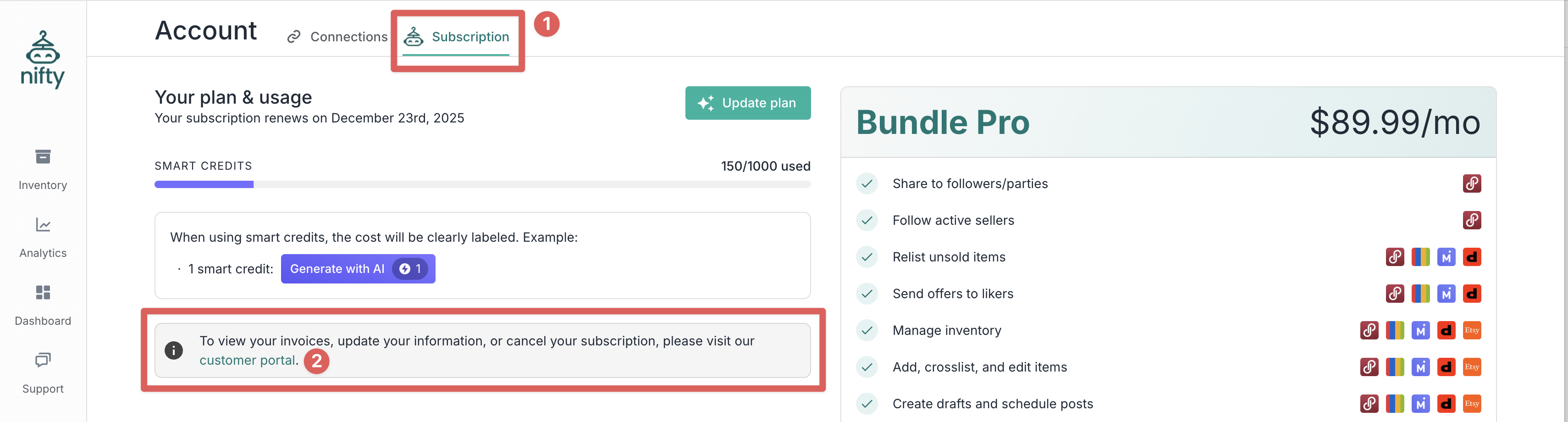Open Support chat in the sidebar
This screenshot has height=422, width=1568.
tap(43, 372)
